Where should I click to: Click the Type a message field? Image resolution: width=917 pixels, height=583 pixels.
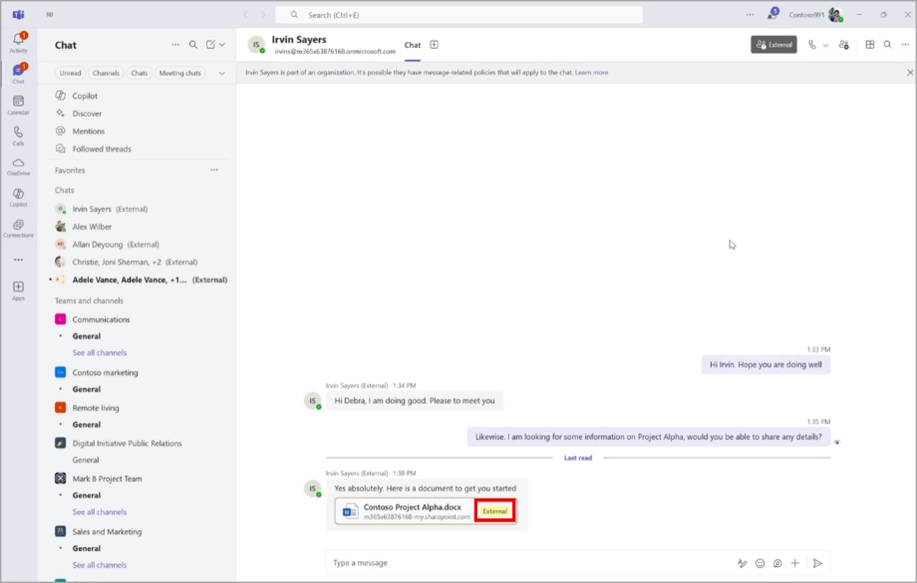[450, 562]
